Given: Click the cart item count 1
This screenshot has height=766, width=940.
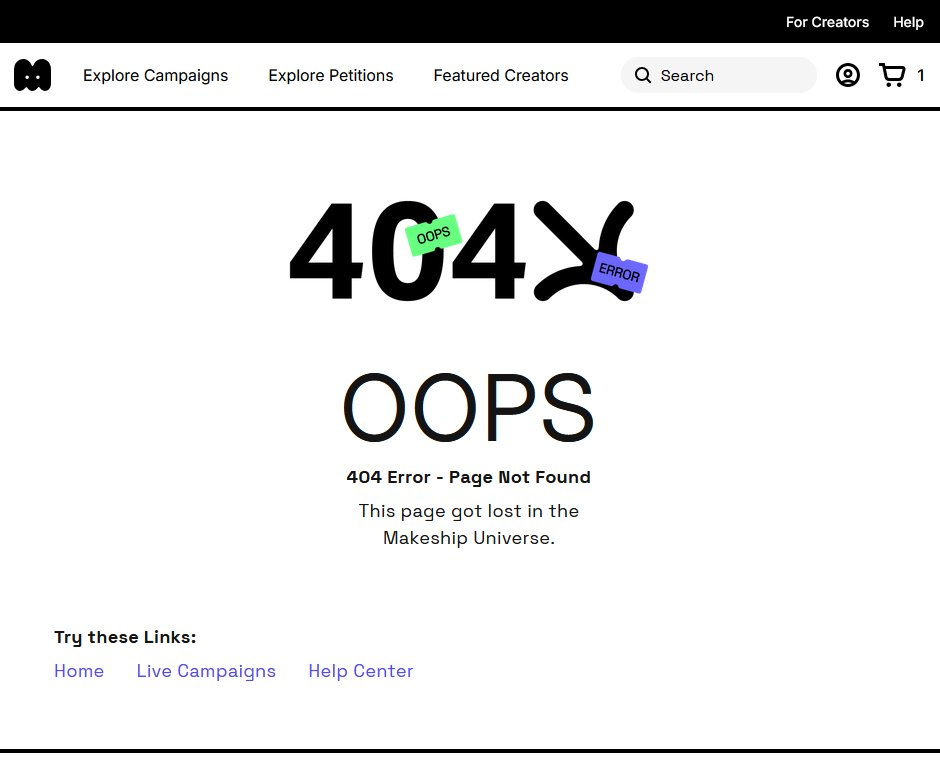Looking at the screenshot, I should [920, 76].
